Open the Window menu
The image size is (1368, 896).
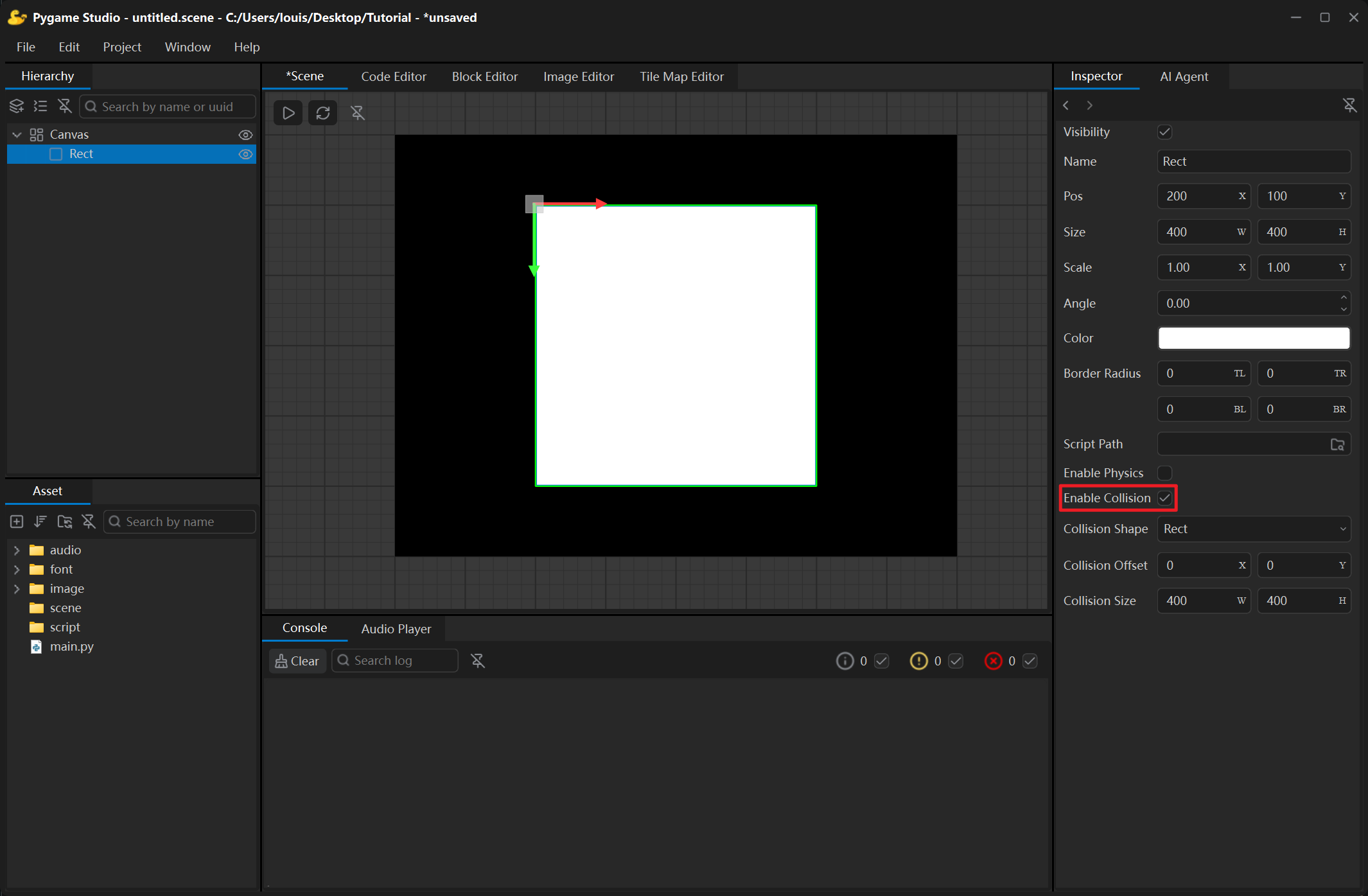pos(188,47)
